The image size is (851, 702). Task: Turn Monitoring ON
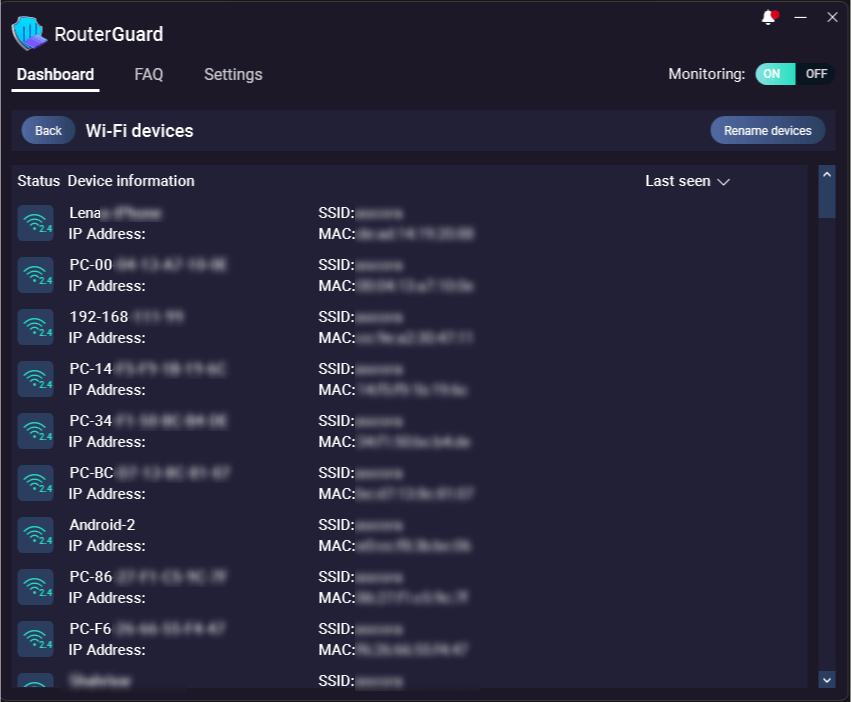click(x=774, y=74)
